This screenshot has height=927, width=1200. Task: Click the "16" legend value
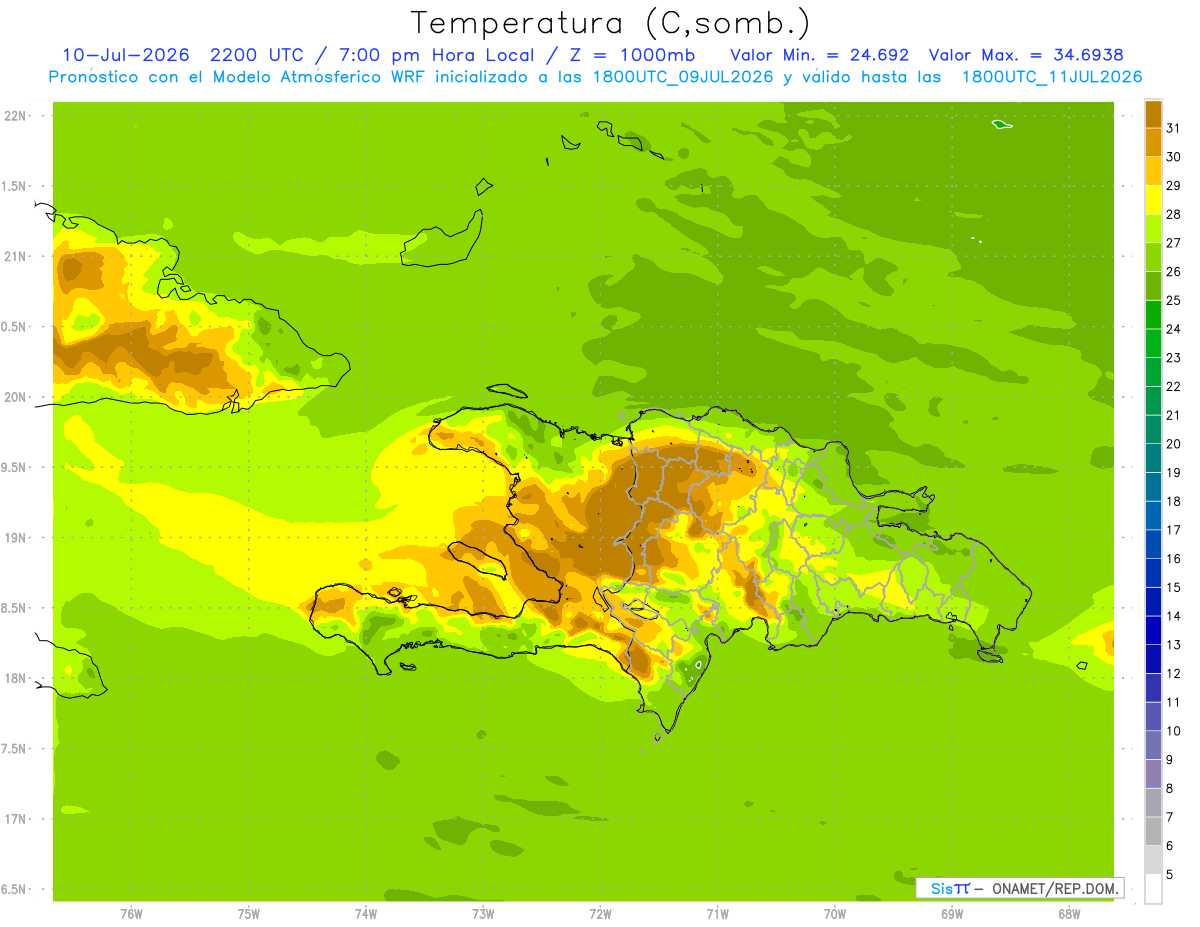1174,559
